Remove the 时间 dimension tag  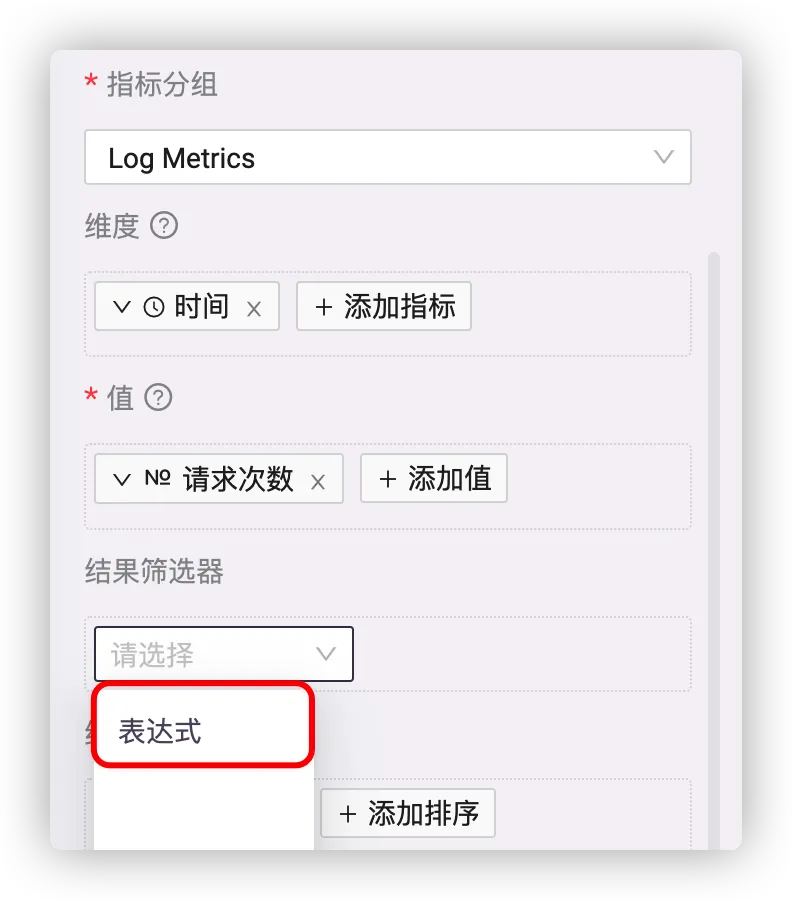(x=254, y=309)
